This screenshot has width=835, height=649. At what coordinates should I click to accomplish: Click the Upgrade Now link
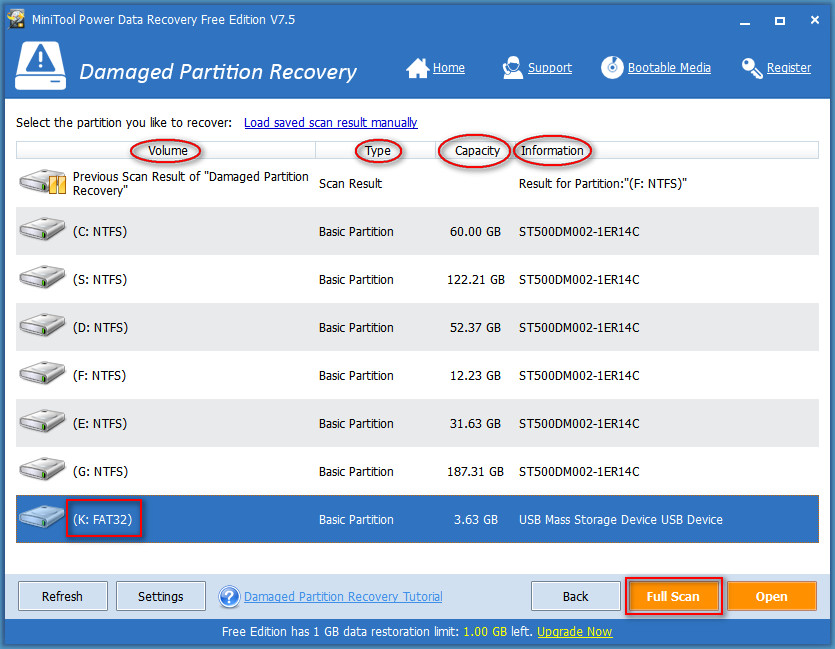pyautogui.click(x=575, y=632)
